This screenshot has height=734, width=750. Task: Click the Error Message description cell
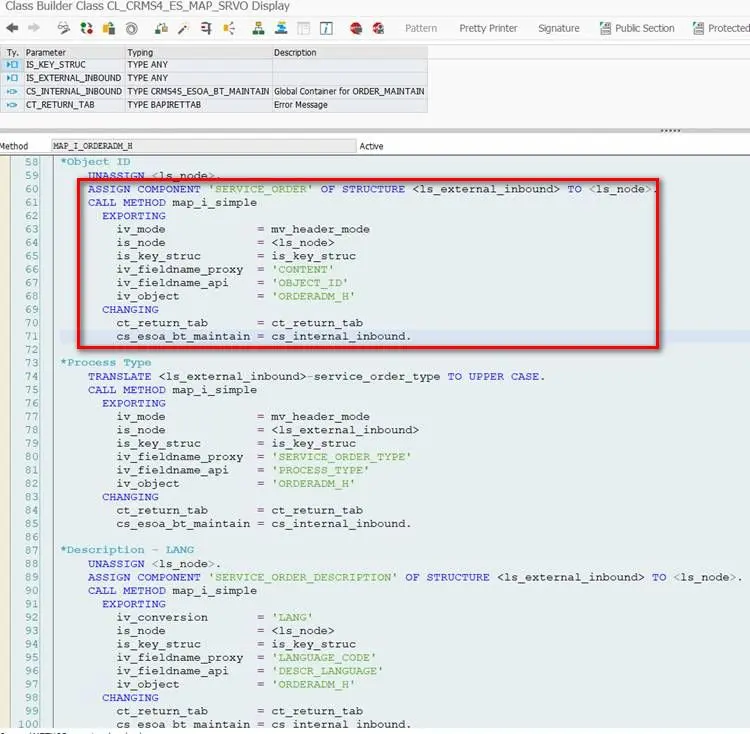[x=350, y=105]
